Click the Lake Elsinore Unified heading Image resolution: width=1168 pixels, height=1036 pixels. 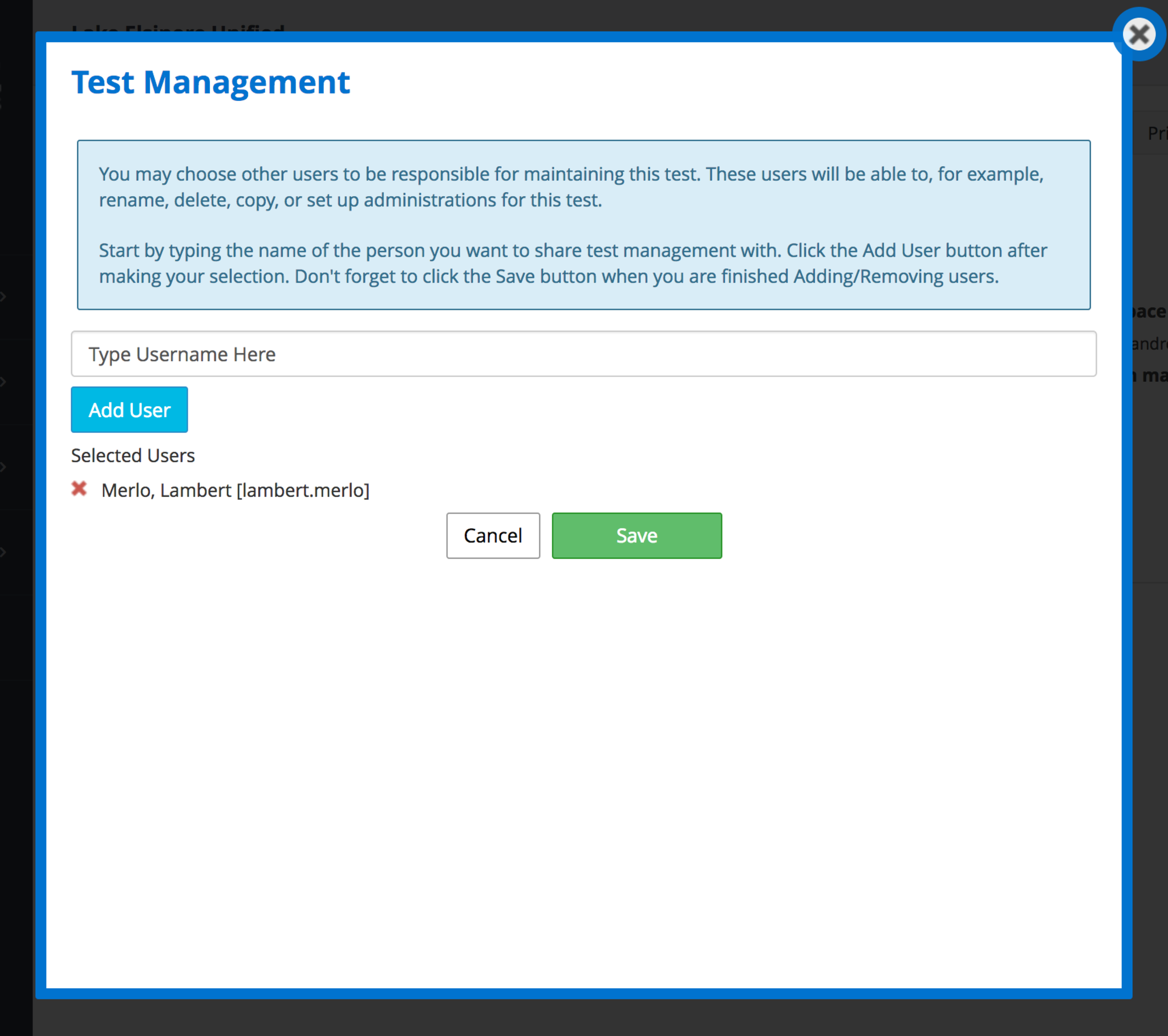tap(179, 27)
